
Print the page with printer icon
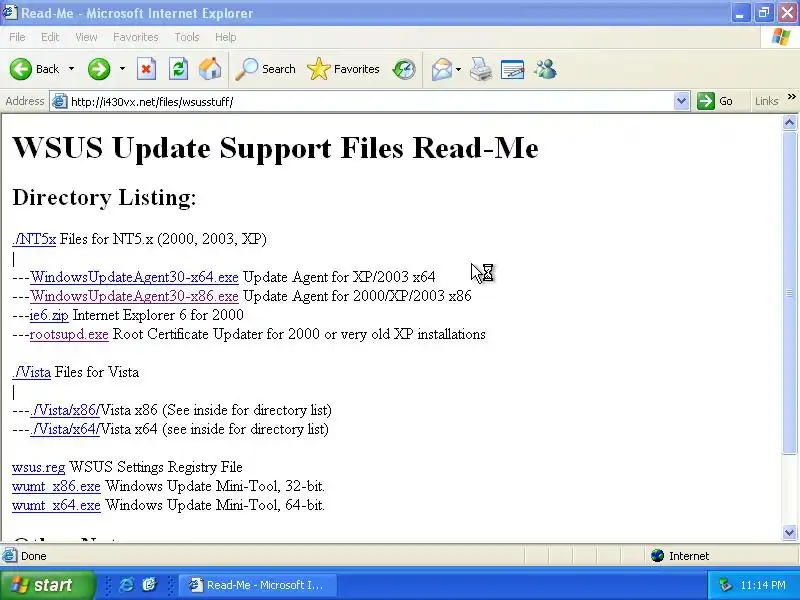[481, 69]
